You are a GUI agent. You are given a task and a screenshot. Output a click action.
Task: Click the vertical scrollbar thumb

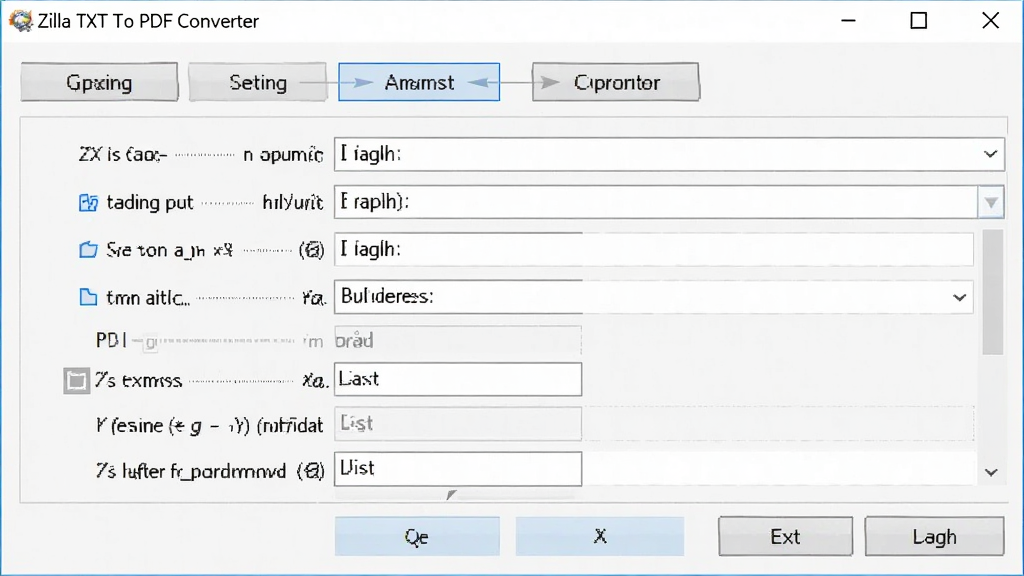(x=992, y=292)
